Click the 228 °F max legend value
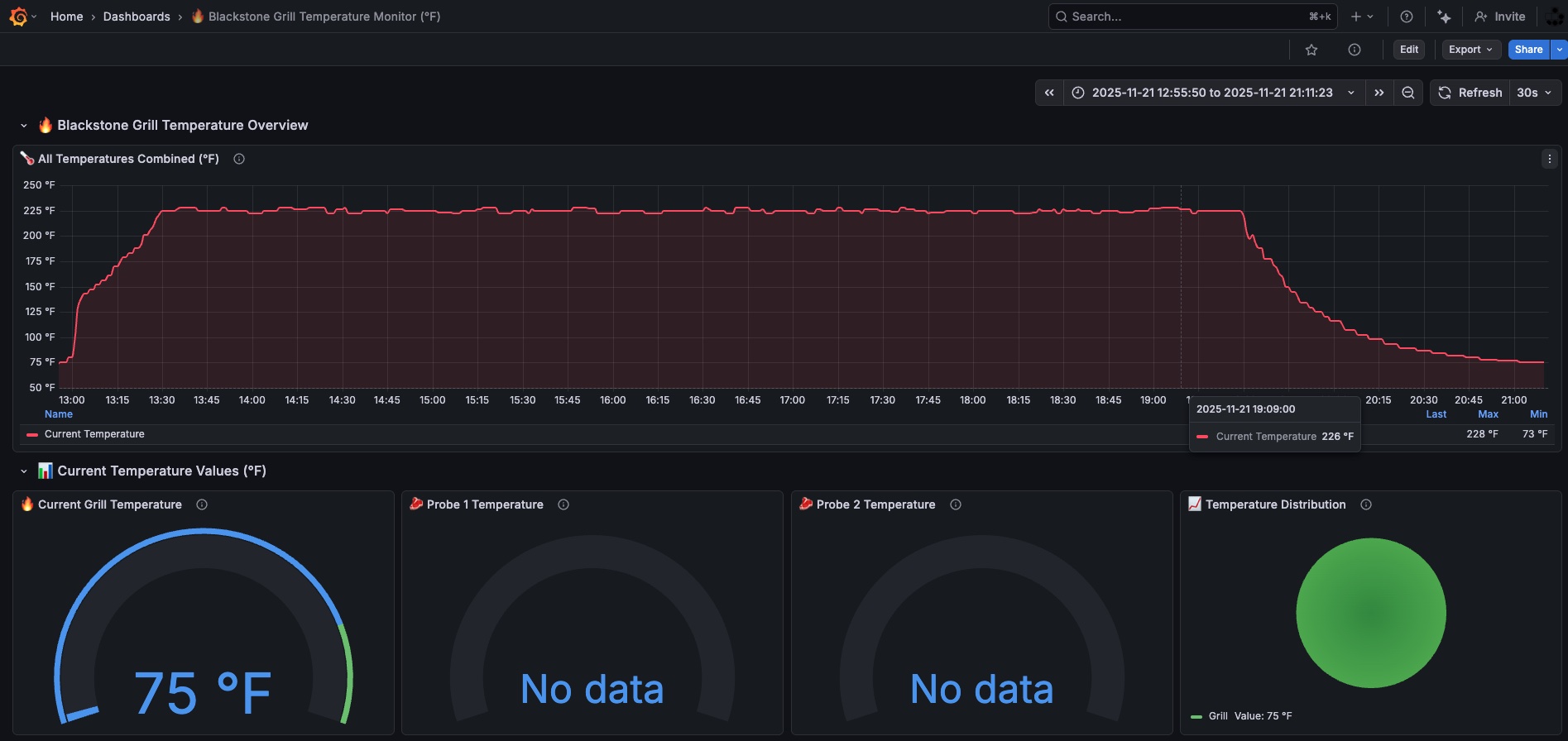The width and height of the screenshot is (1568, 741). tap(1482, 434)
